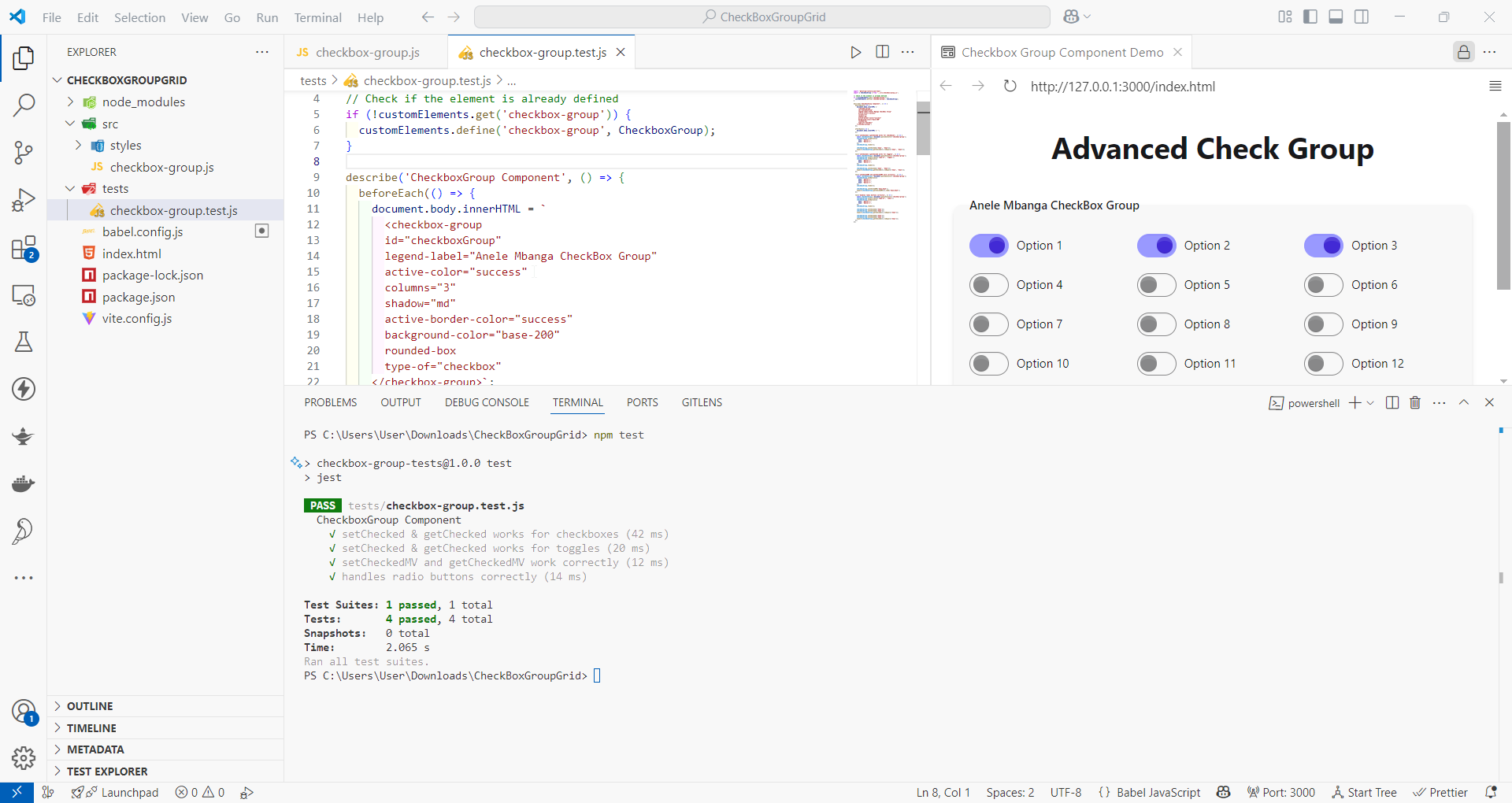Click Port: 3000 in status bar
The height and width of the screenshot is (803, 1512).
[1280, 792]
